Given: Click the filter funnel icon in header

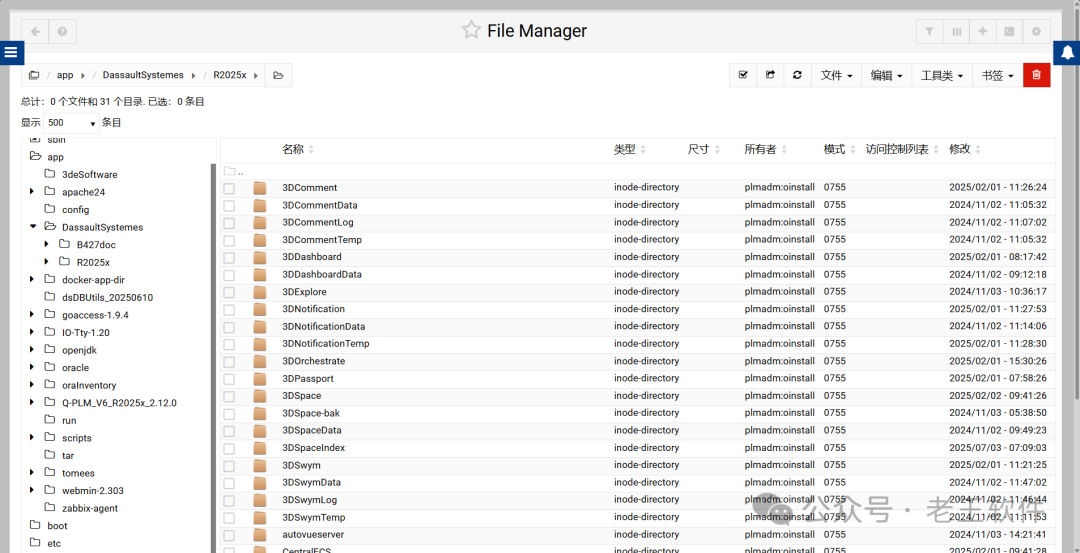Looking at the screenshot, I should coord(930,32).
